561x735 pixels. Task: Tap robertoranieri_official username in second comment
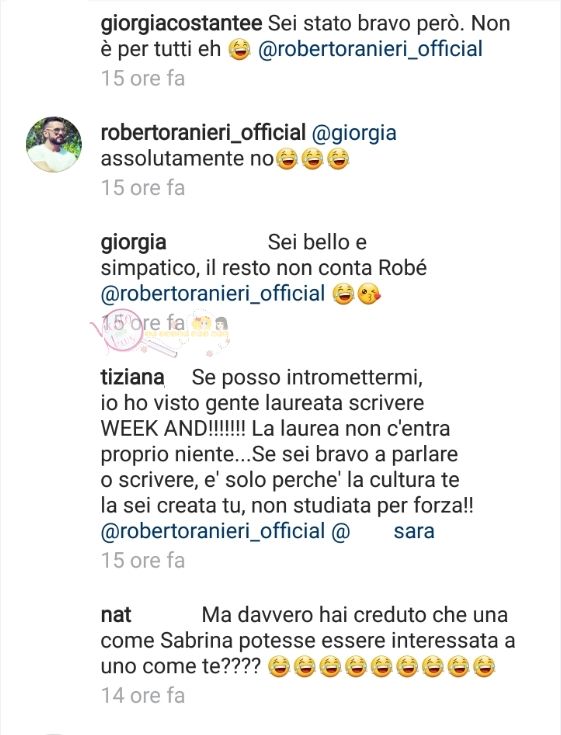click(203, 133)
